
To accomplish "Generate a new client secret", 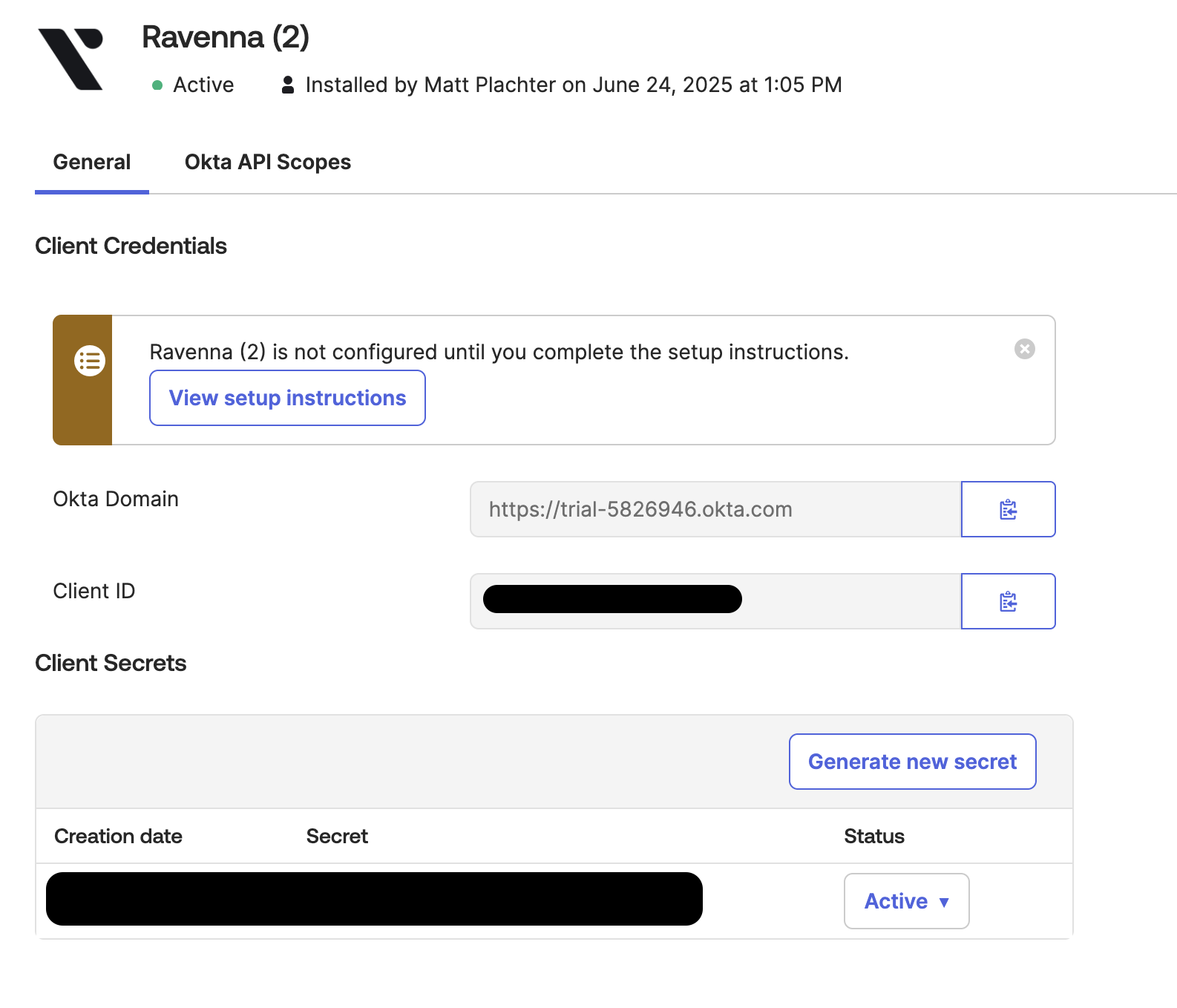I will pyautogui.click(x=912, y=762).
